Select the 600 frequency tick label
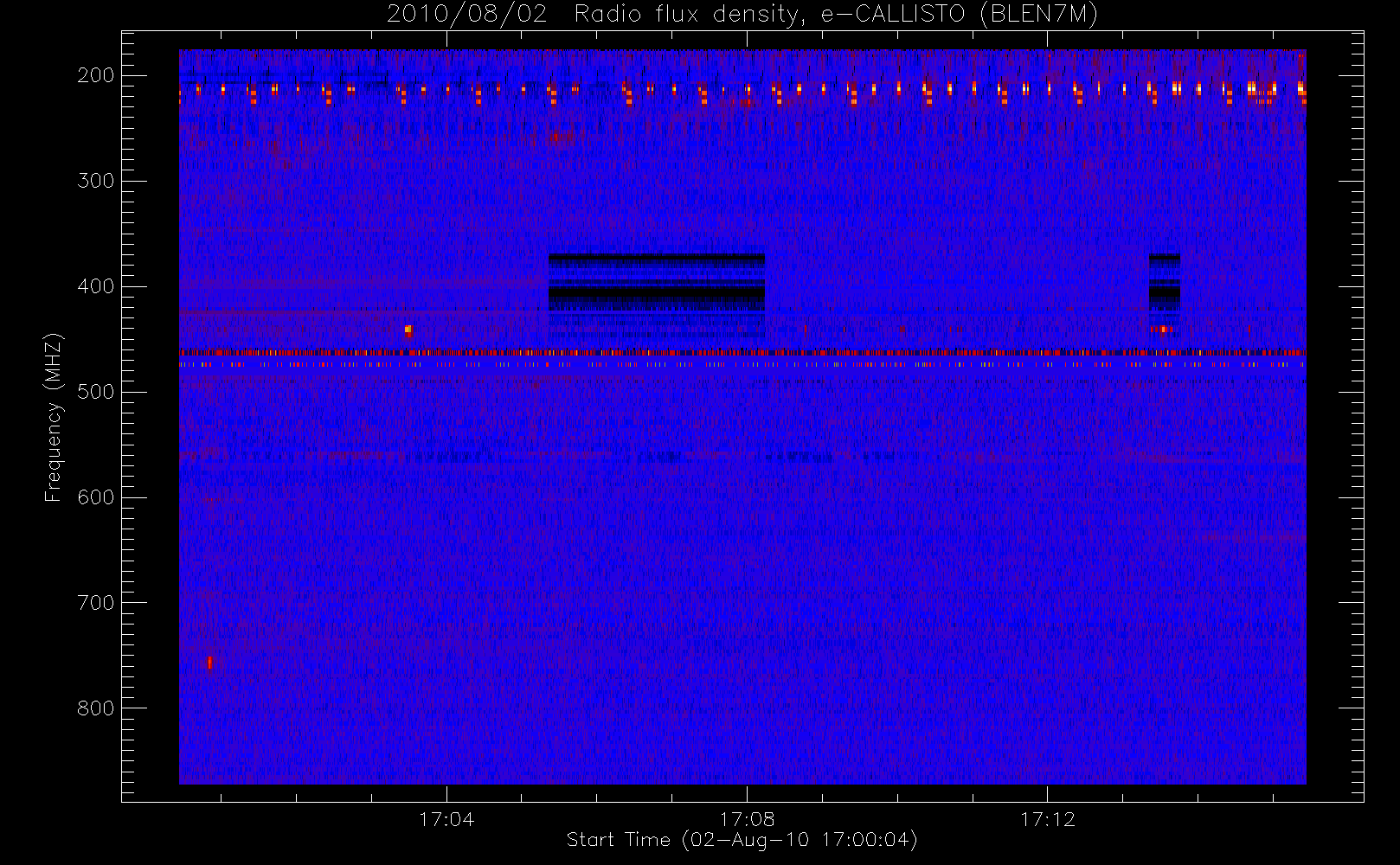 pos(96,497)
